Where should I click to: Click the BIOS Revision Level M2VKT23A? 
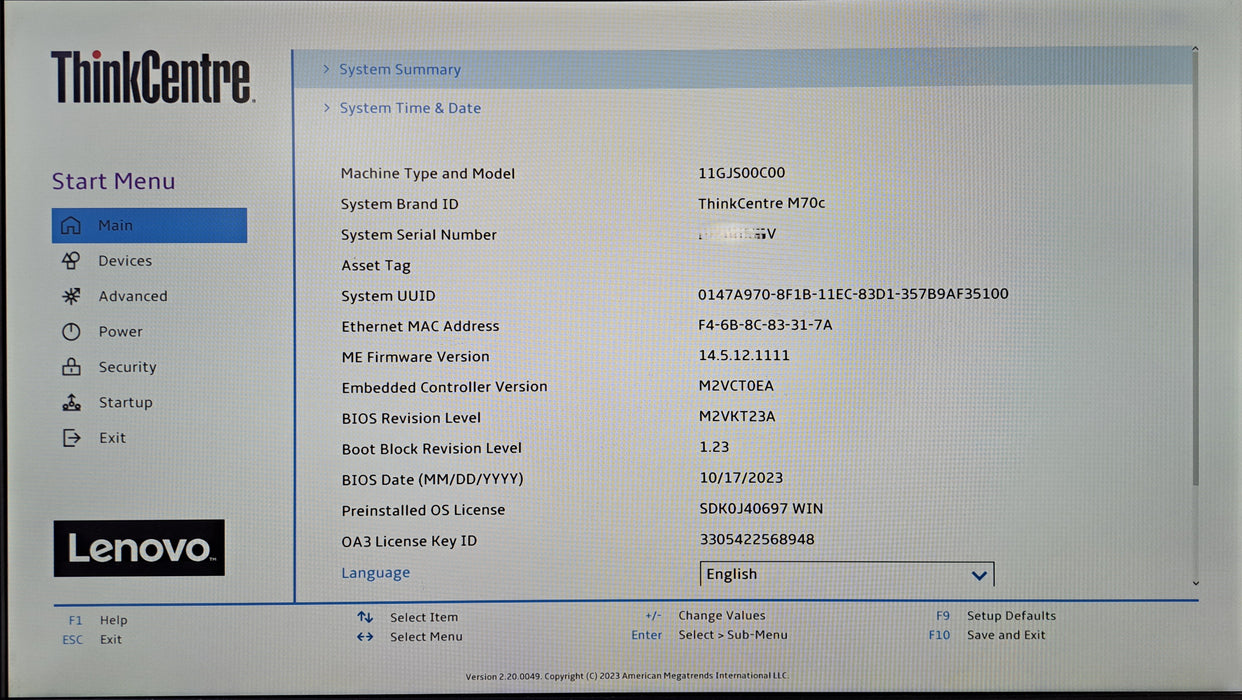[x=737, y=416]
